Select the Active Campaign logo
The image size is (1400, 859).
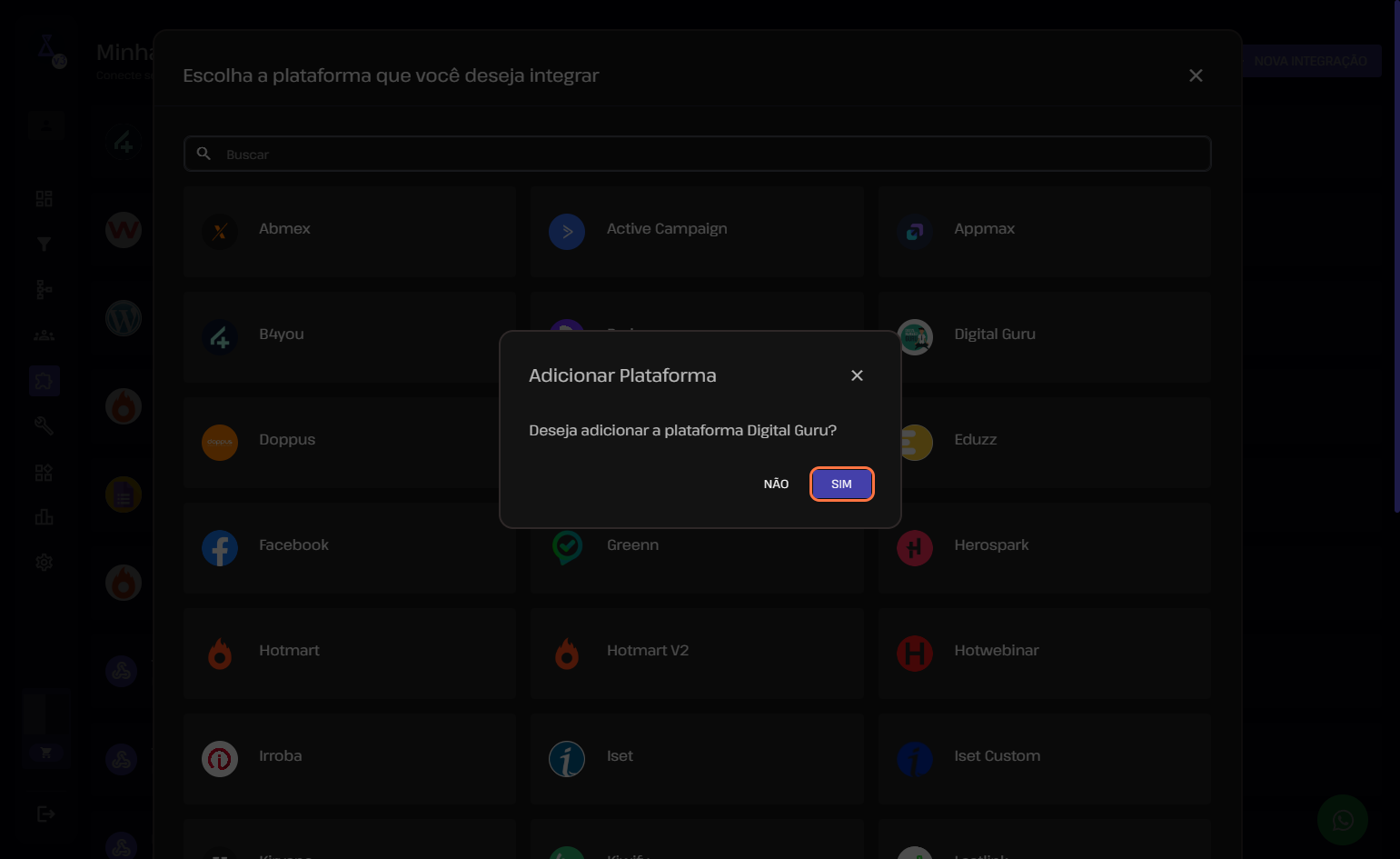(567, 232)
